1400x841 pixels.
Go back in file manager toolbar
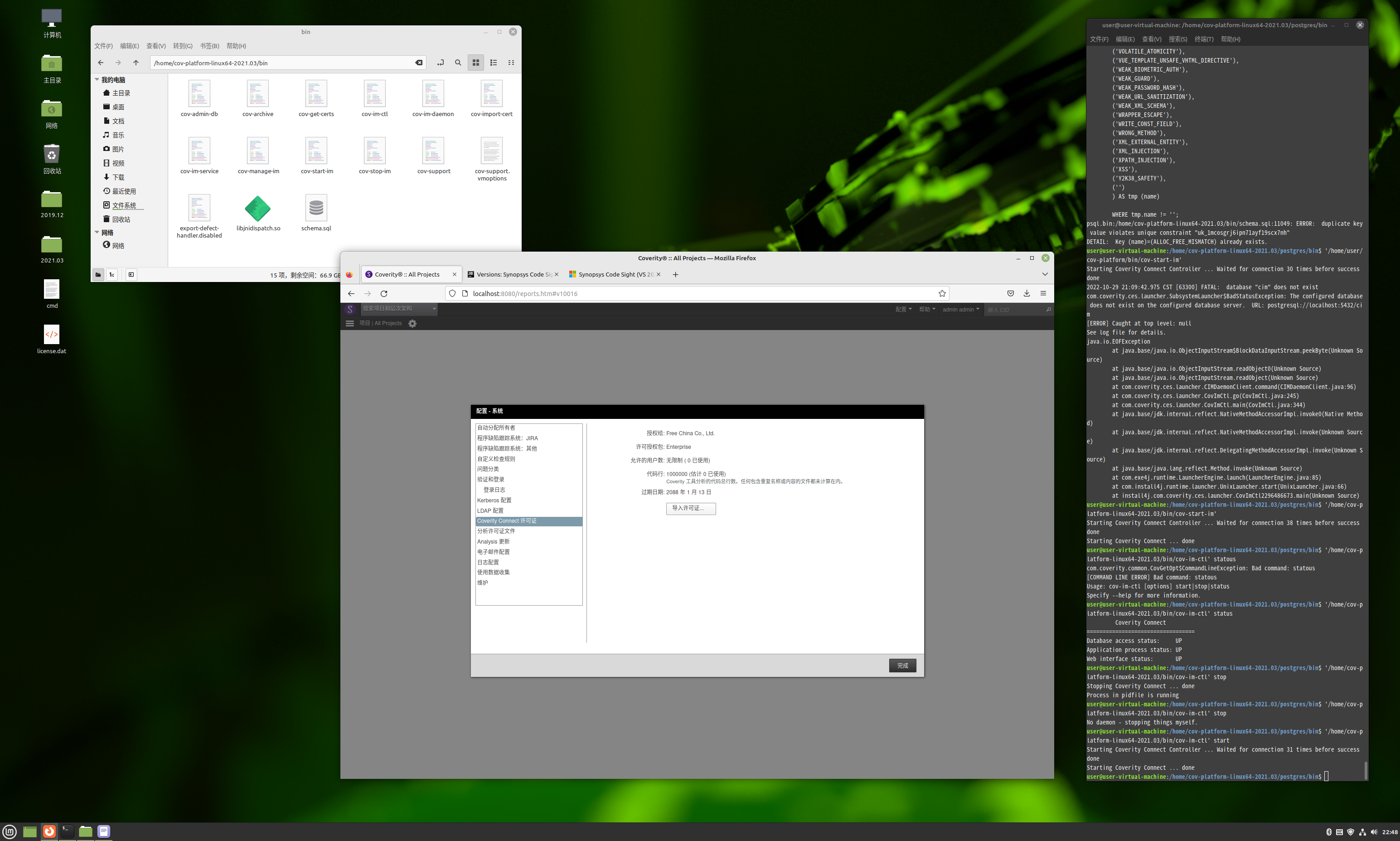[x=101, y=63]
